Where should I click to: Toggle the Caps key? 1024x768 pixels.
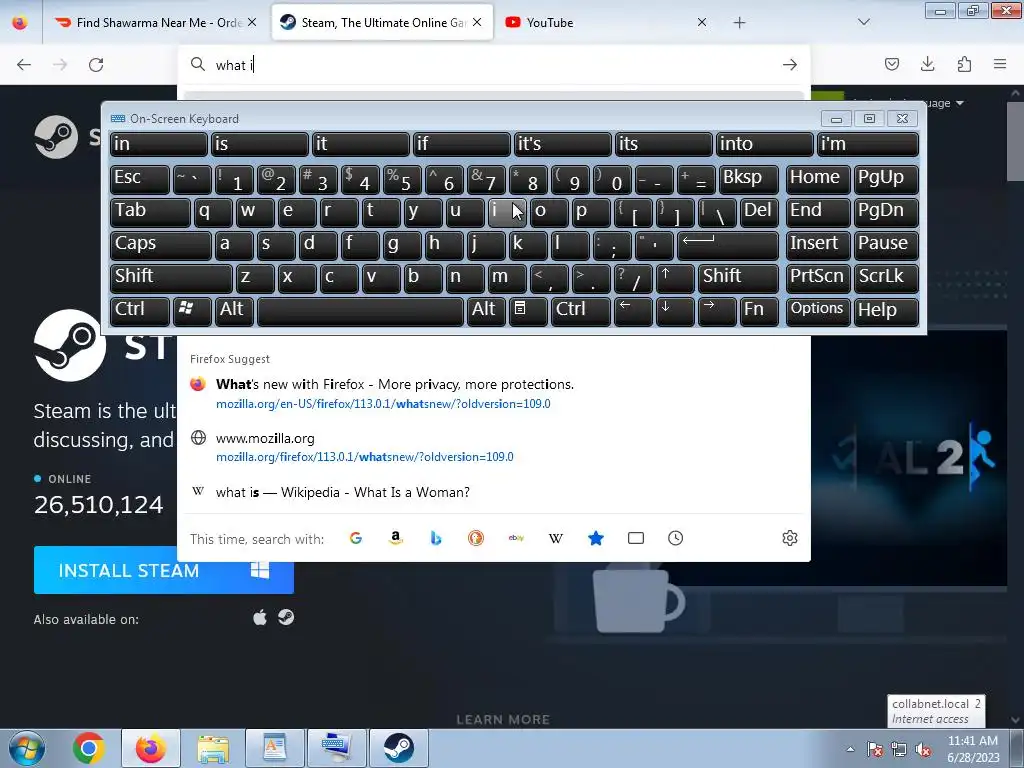[x=160, y=245]
